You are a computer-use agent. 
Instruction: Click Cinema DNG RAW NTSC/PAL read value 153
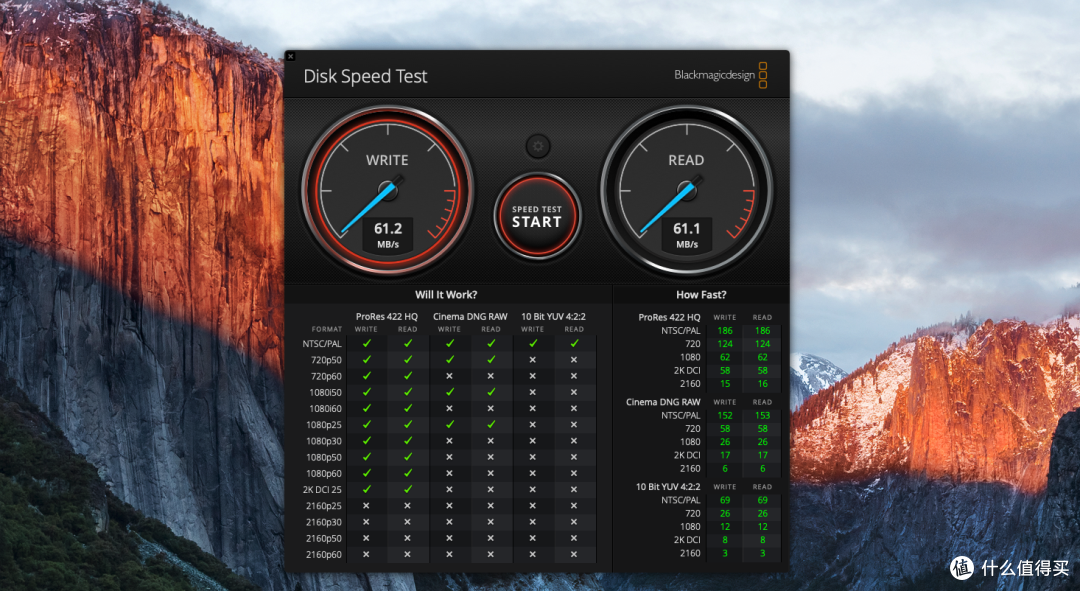(x=762, y=415)
